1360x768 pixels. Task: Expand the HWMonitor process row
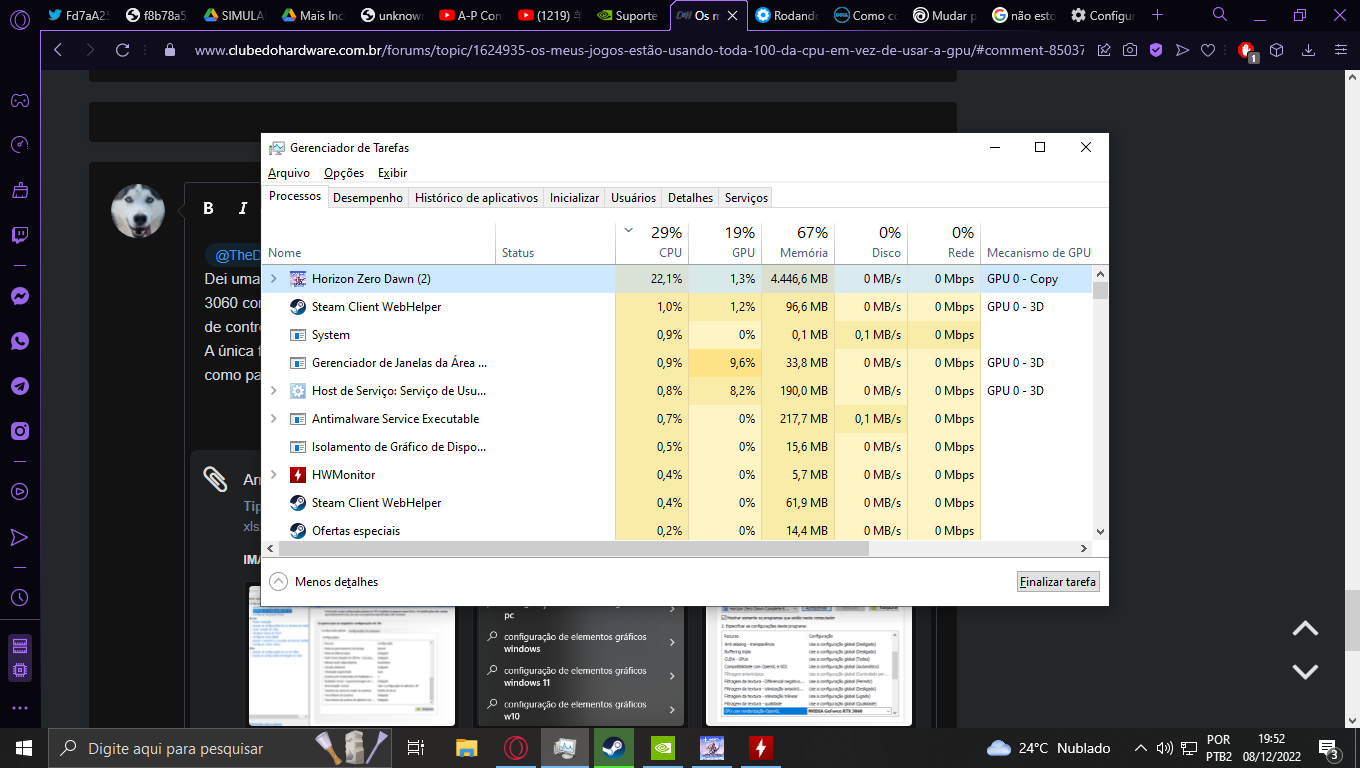[x=274, y=475]
